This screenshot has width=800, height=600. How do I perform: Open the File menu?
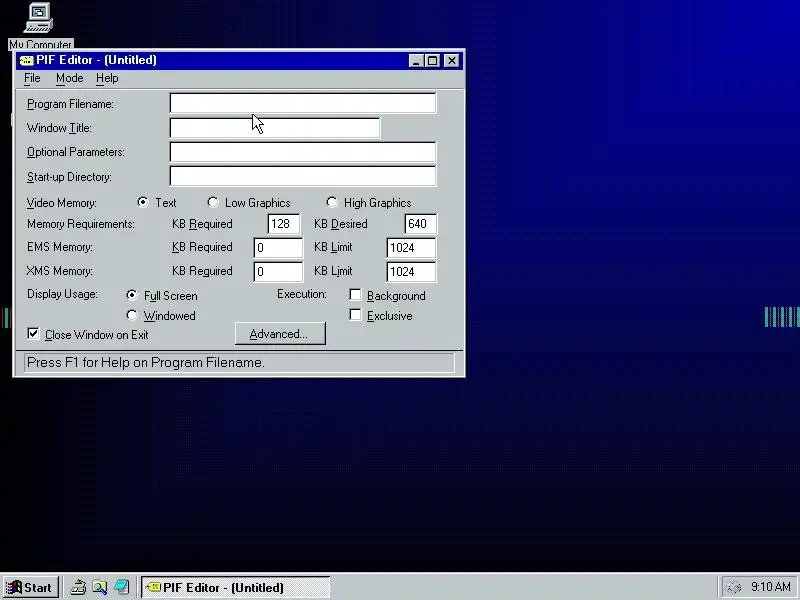(x=32, y=78)
